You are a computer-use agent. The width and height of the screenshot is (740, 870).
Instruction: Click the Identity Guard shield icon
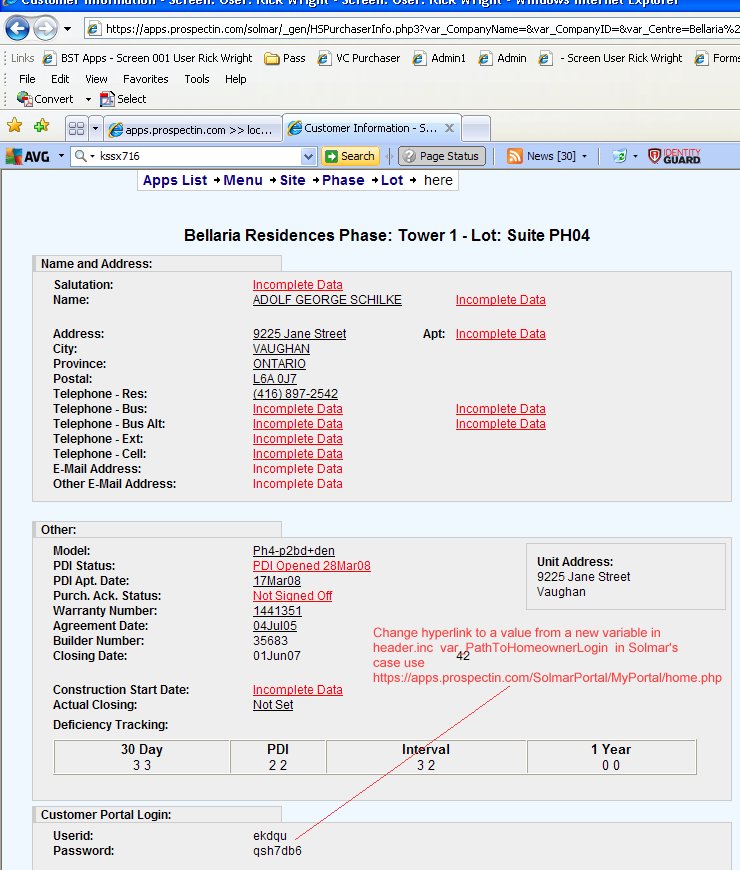(655, 156)
